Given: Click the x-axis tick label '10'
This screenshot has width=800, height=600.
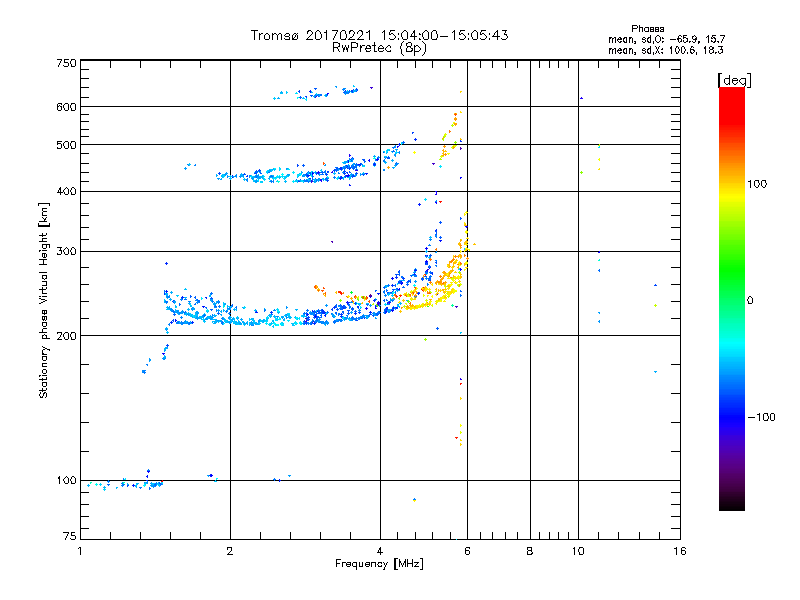Looking at the screenshot, I should click(578, 551).
